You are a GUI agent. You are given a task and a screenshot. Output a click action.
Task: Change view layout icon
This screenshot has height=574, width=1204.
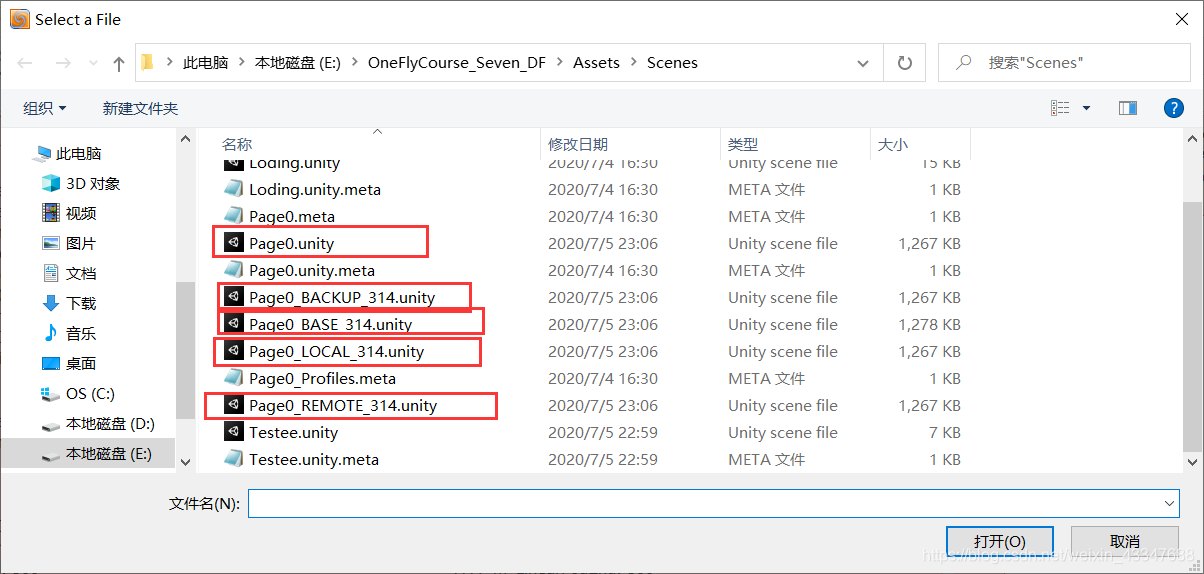pos(1060,108)
